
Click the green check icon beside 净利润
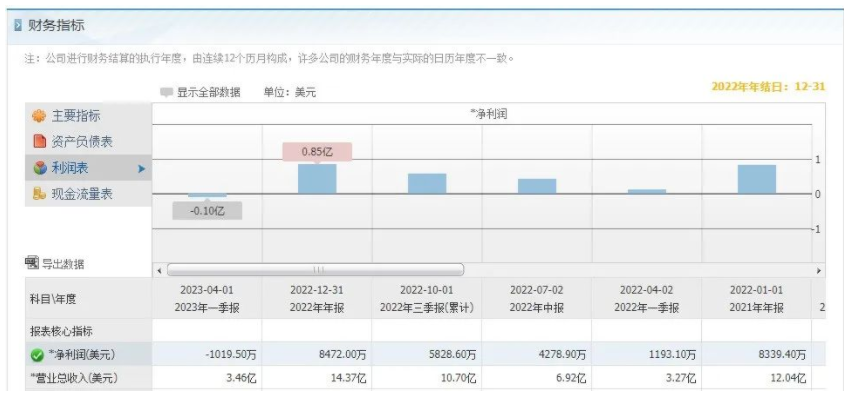pyautogui.click(x=37, y=355)
